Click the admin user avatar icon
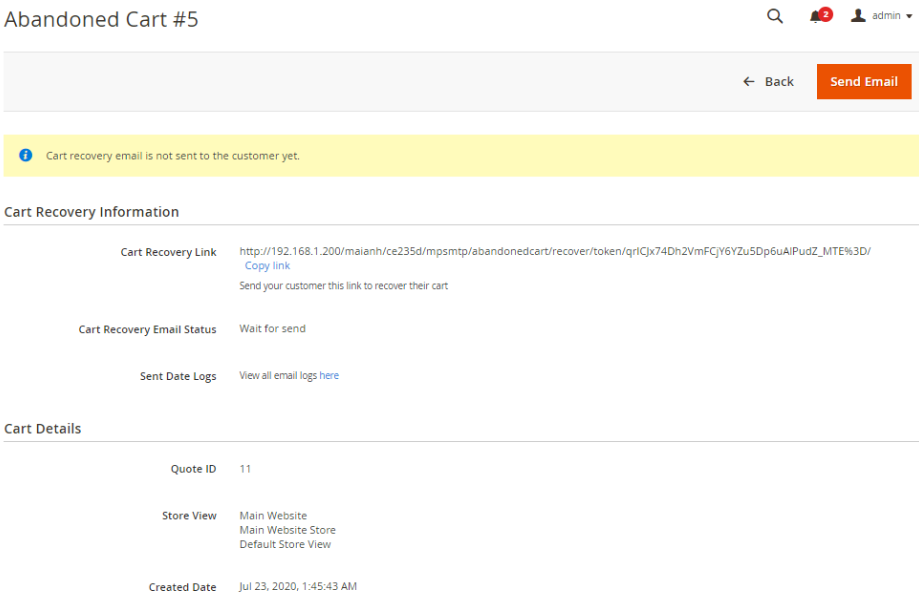 tap(858, 16)
